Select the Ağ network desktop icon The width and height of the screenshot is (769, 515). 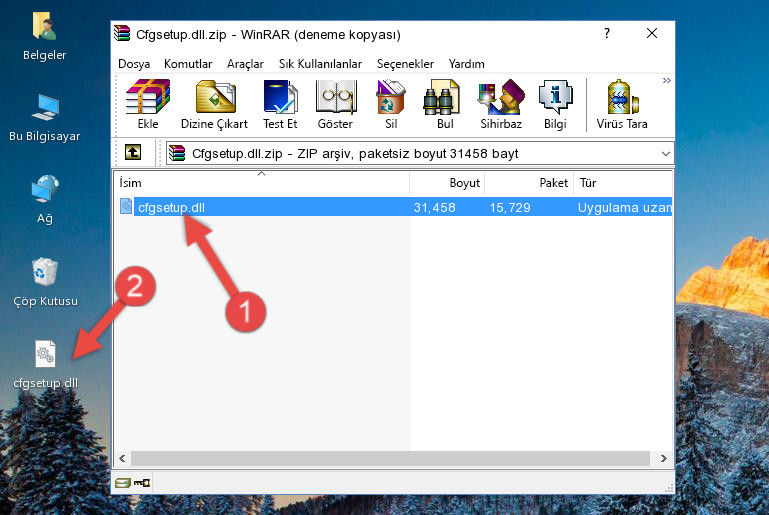tap(45, 200)
